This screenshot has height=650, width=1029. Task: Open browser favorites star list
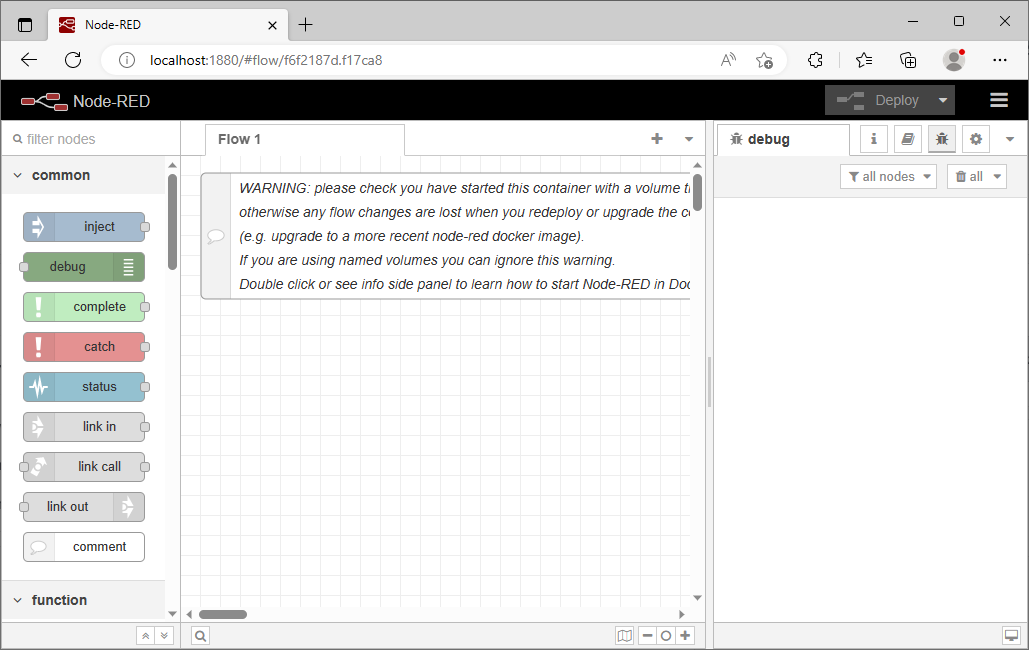point(864,60)
